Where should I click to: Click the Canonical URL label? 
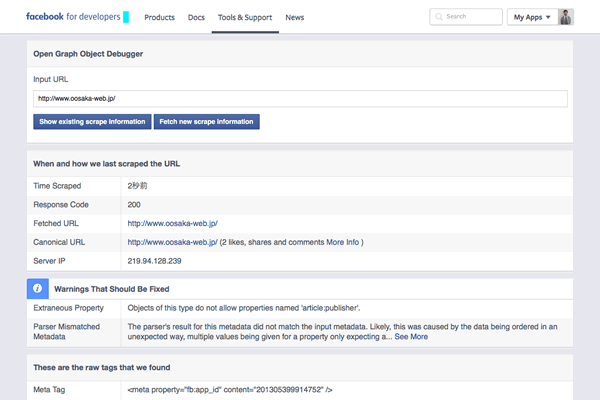pos(59,242)
